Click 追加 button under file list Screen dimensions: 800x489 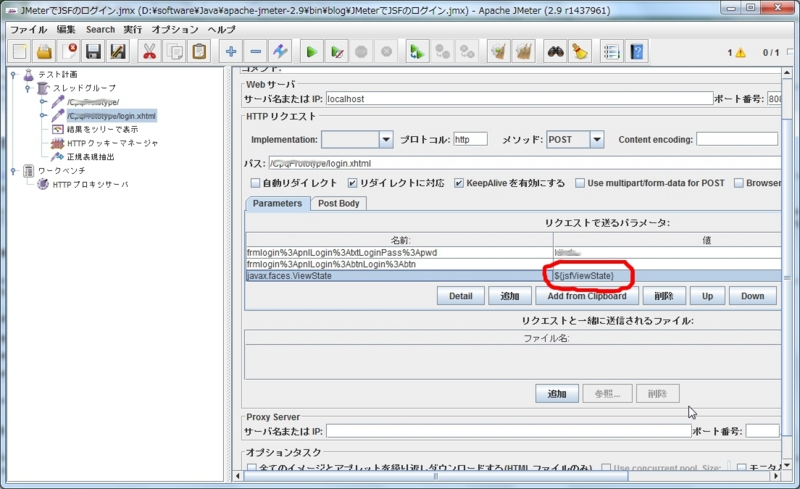tap(557, 394)
